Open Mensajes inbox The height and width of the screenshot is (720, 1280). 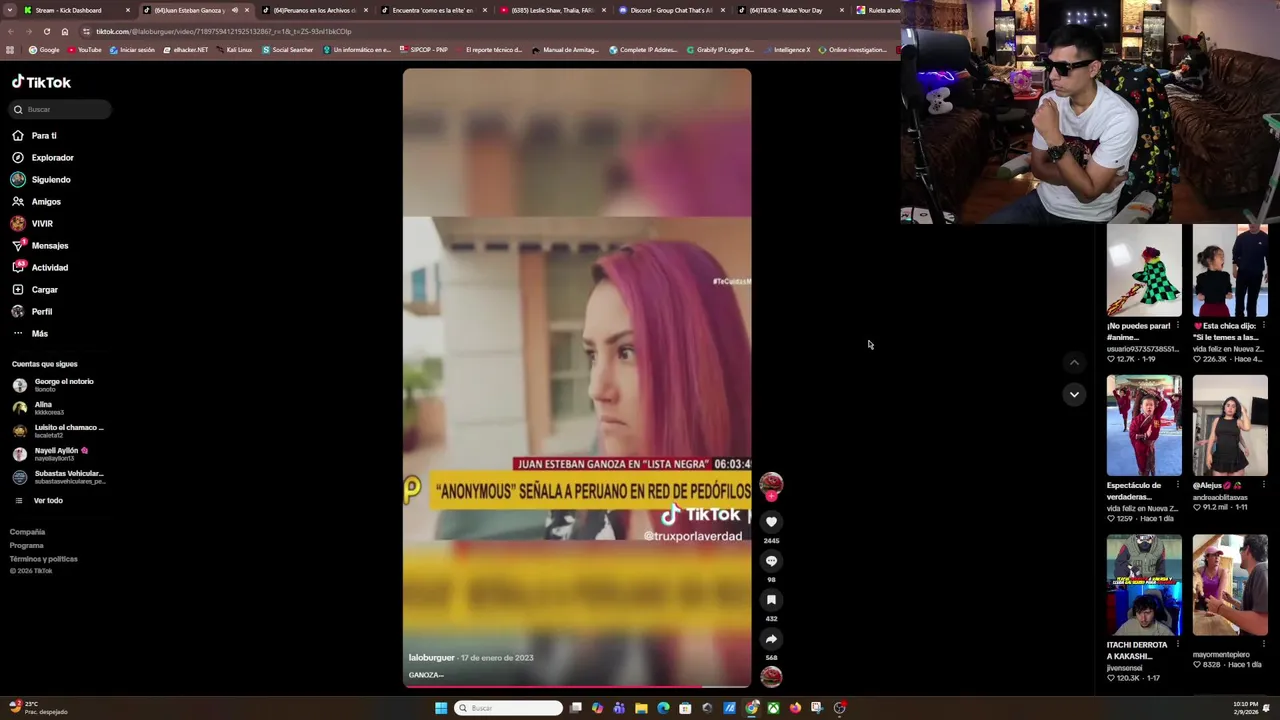(x=40, y=246)
